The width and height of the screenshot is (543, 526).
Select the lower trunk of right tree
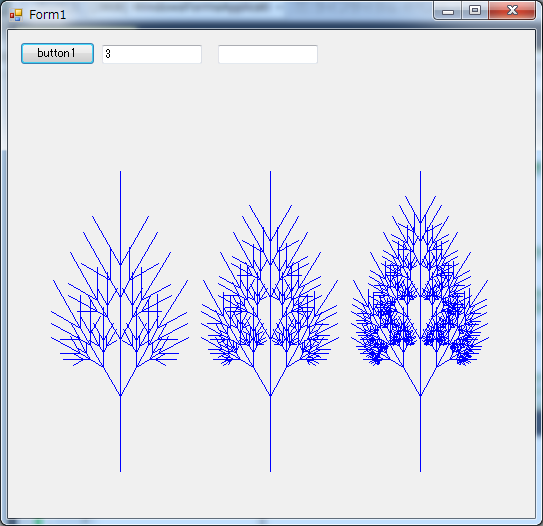420,434
